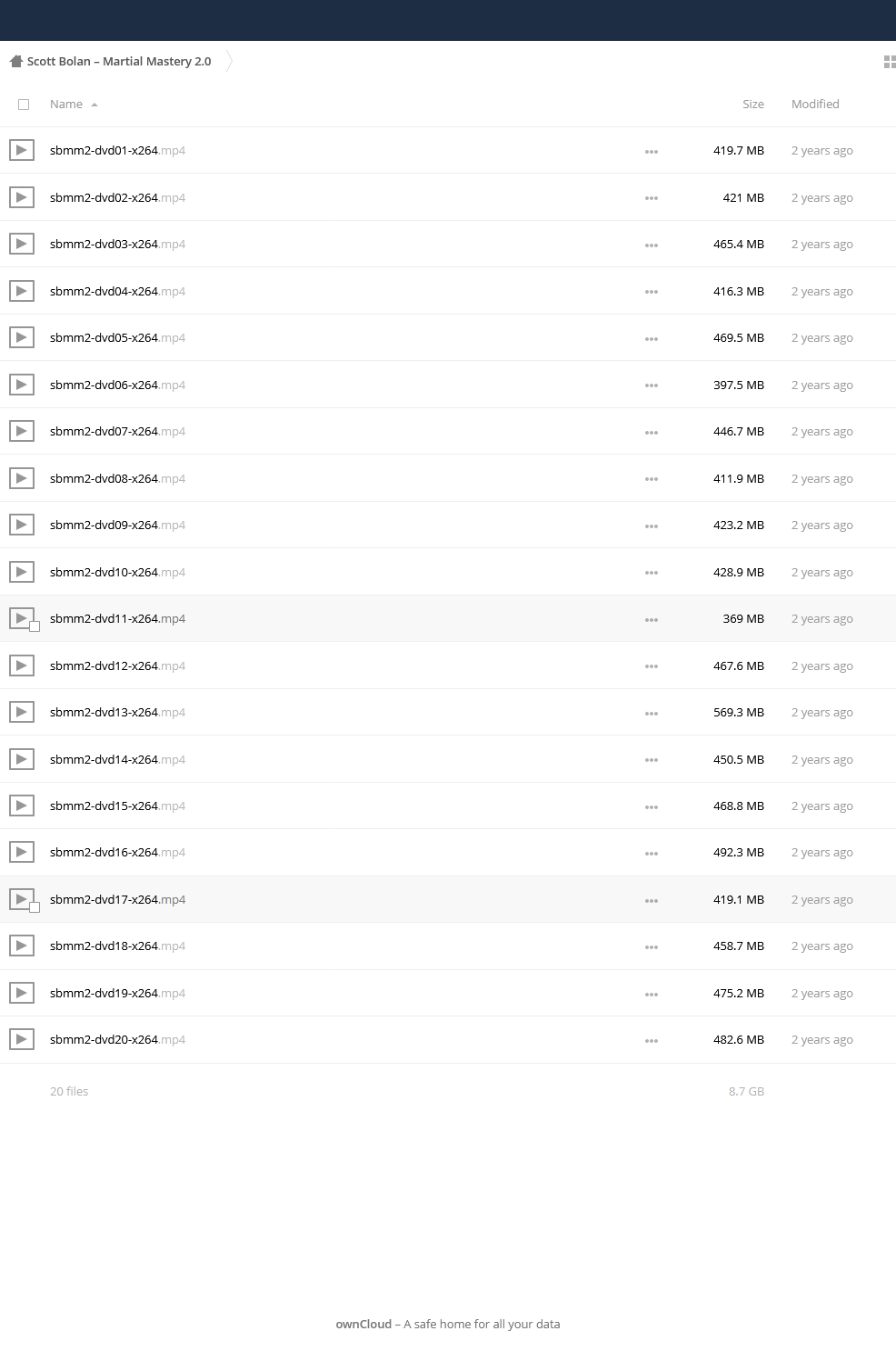Click the video icon for sbmm2-dvd09-x264.mp4
The width and height of the screenshot is (896, 1351).
[22, 525]
